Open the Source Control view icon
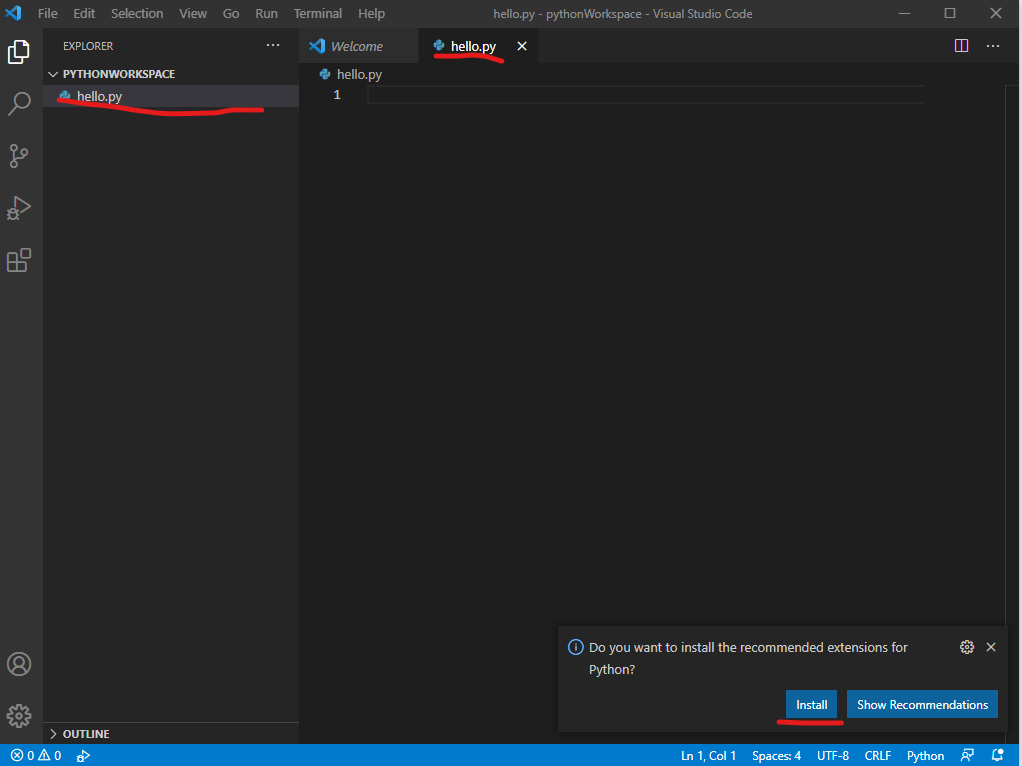Image resolution: width=1022 pixels, height=766 pixels. click(x=19, y=156)
